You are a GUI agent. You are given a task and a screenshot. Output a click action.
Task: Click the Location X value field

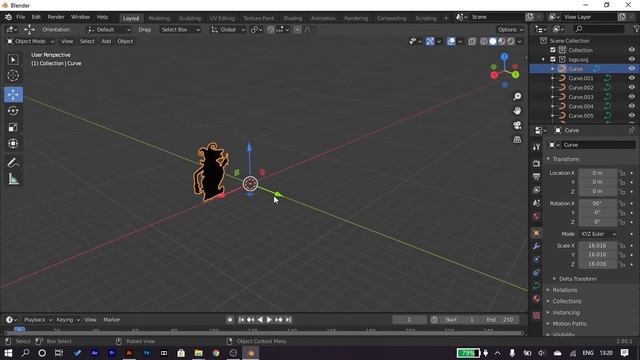pos(598,173)
